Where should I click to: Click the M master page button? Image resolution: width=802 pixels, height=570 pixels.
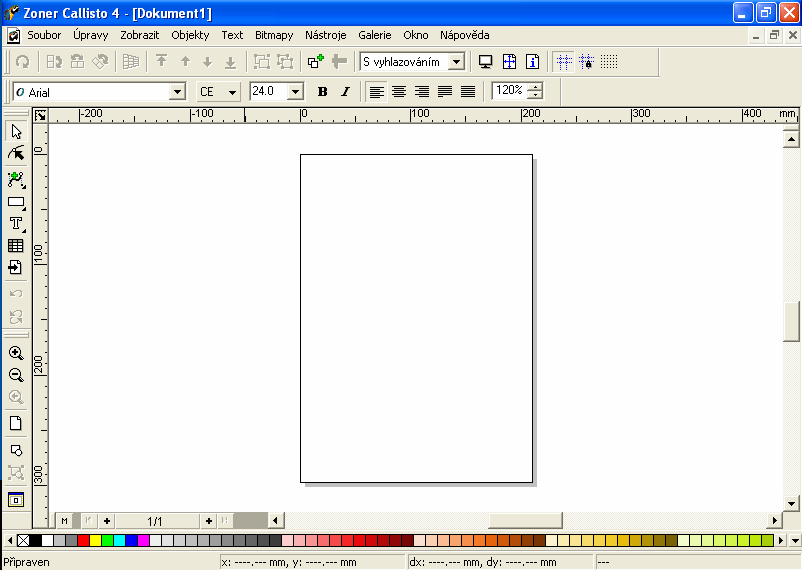(x=64, y=521)
